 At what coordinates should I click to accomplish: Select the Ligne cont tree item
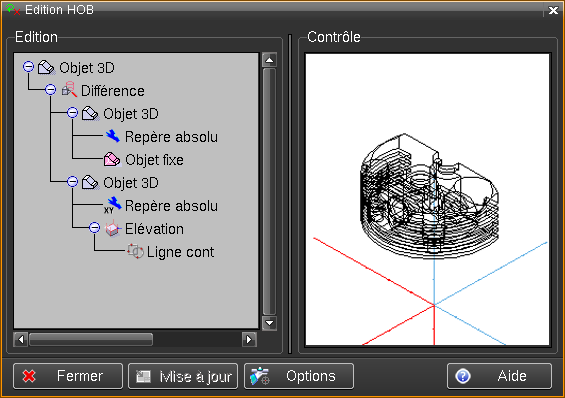point(180,252)
